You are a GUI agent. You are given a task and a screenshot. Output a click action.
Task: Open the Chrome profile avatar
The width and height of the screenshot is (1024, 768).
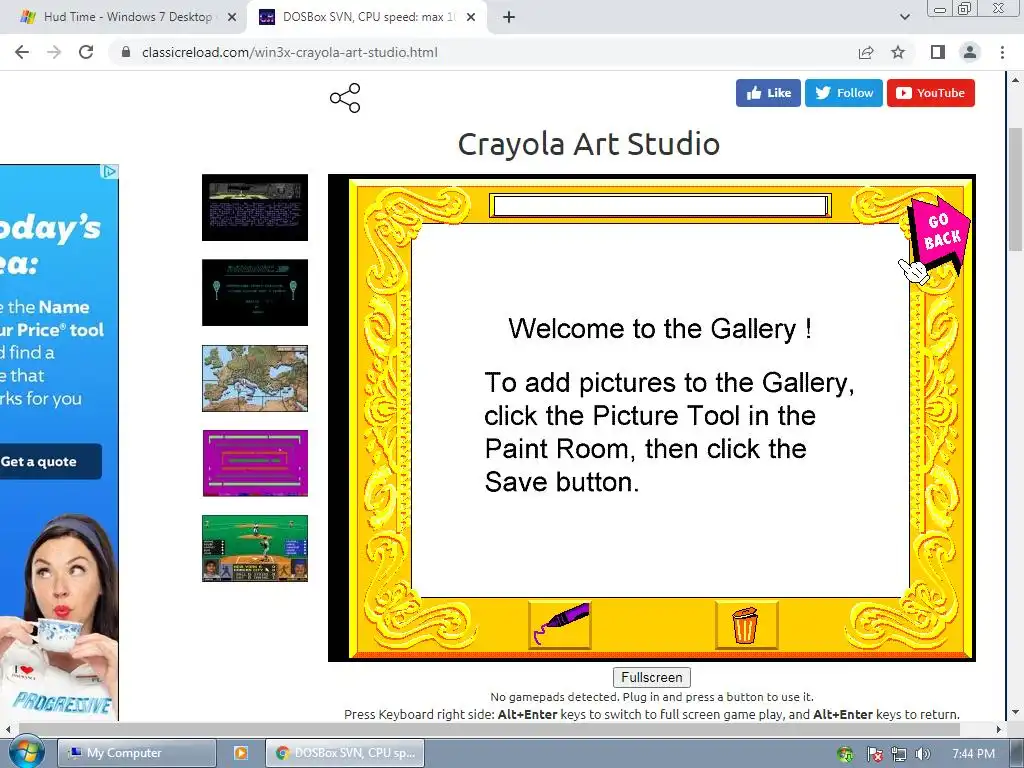[x=970, y=52]
